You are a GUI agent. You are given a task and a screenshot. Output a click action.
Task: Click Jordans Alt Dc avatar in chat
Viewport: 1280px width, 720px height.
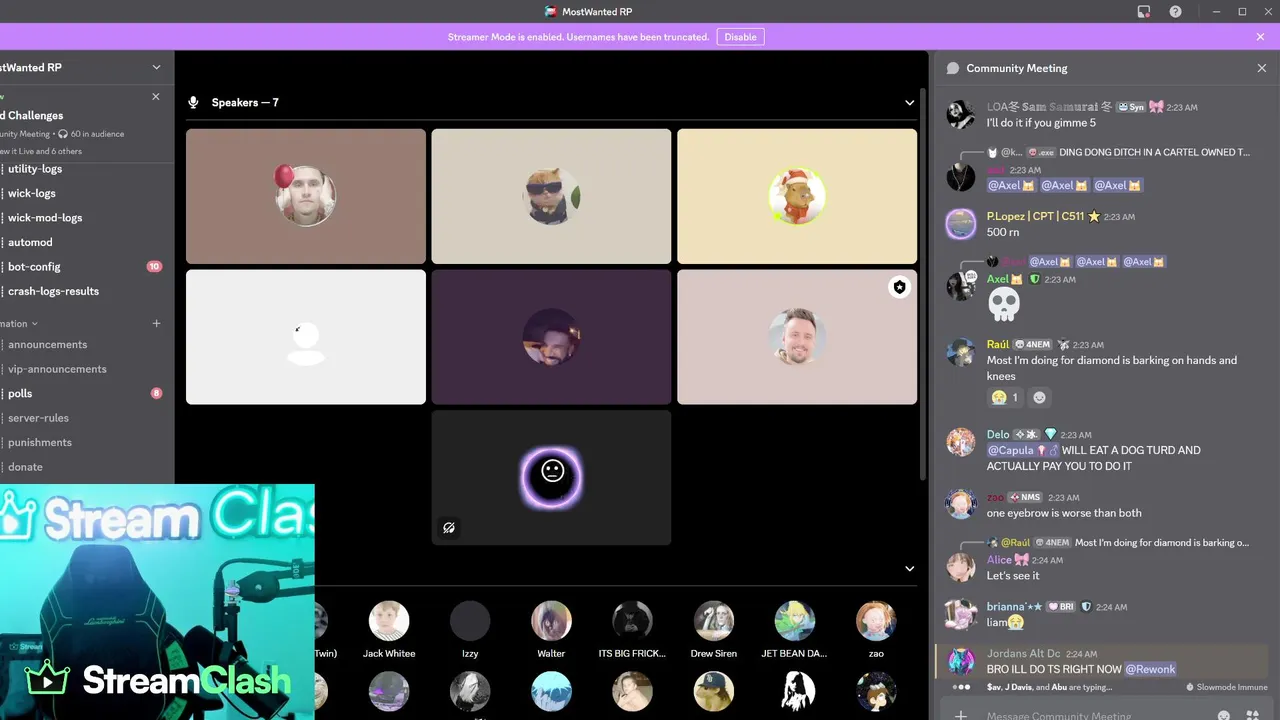(x=961, y=661)
